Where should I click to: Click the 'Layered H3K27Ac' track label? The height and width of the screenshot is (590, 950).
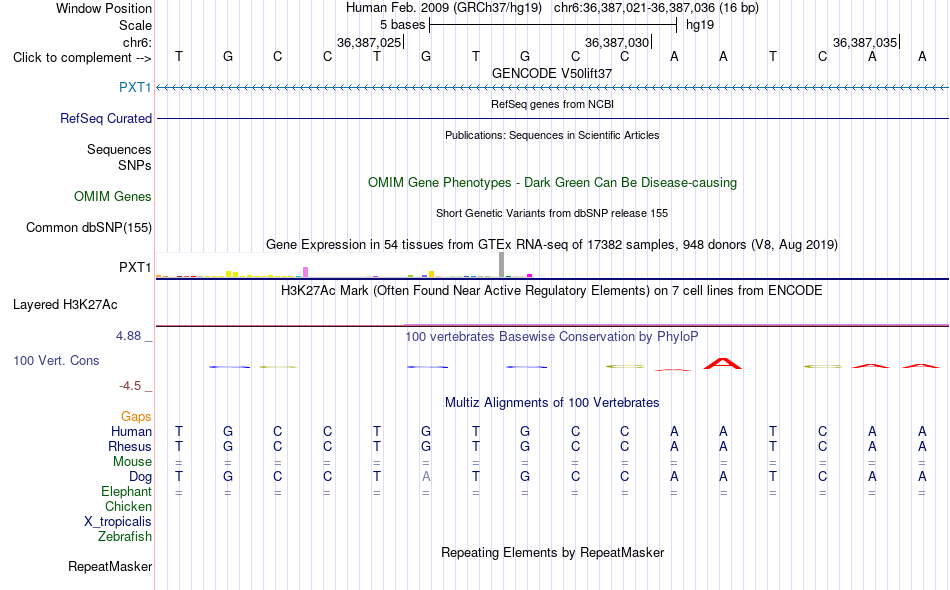pyautogui.click(x=65, y=305)
